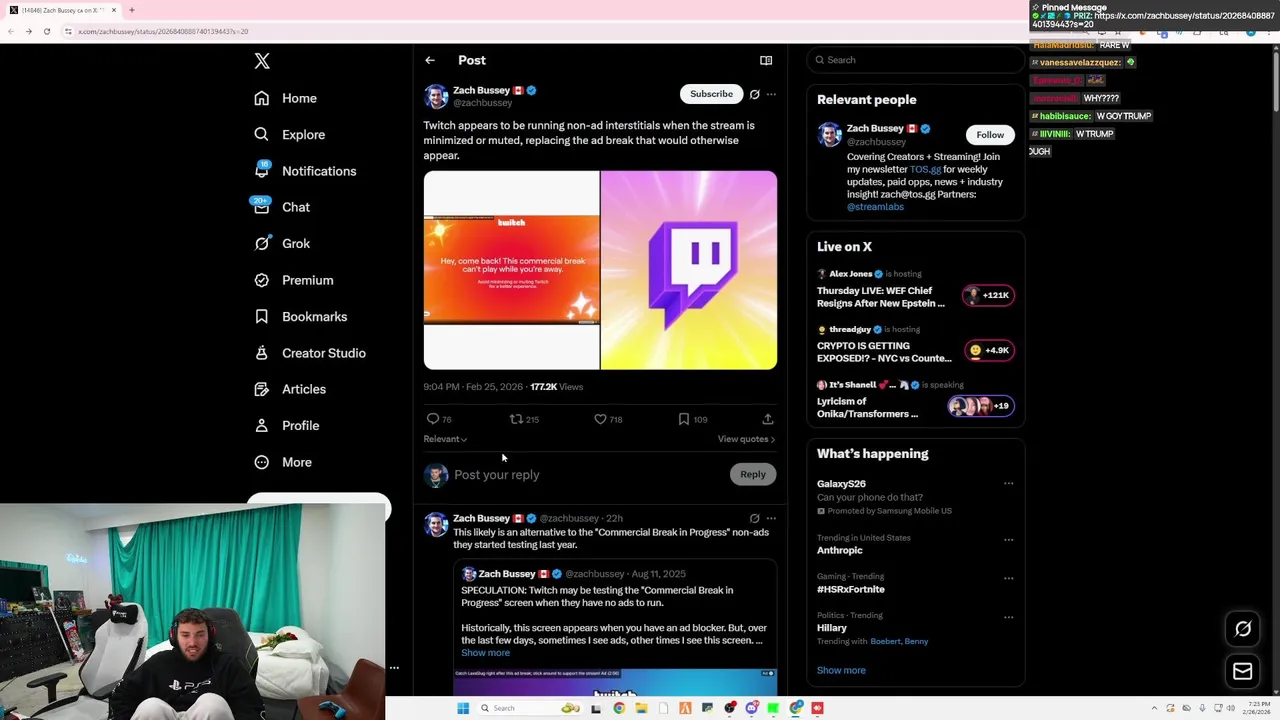Click the X search box
1280x720 pixels.
tap(915, 60)
